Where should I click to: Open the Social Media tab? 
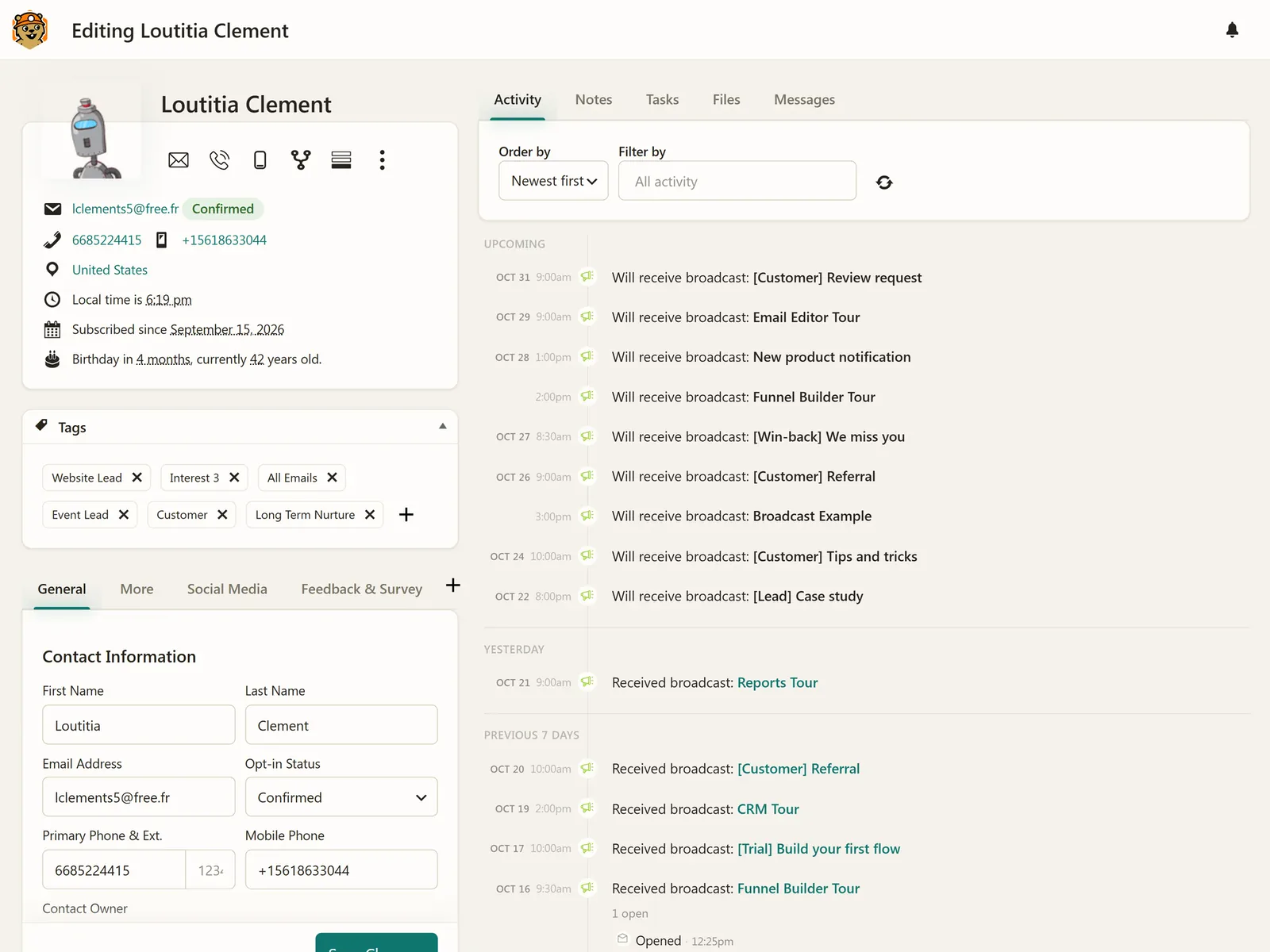point(227,589)
